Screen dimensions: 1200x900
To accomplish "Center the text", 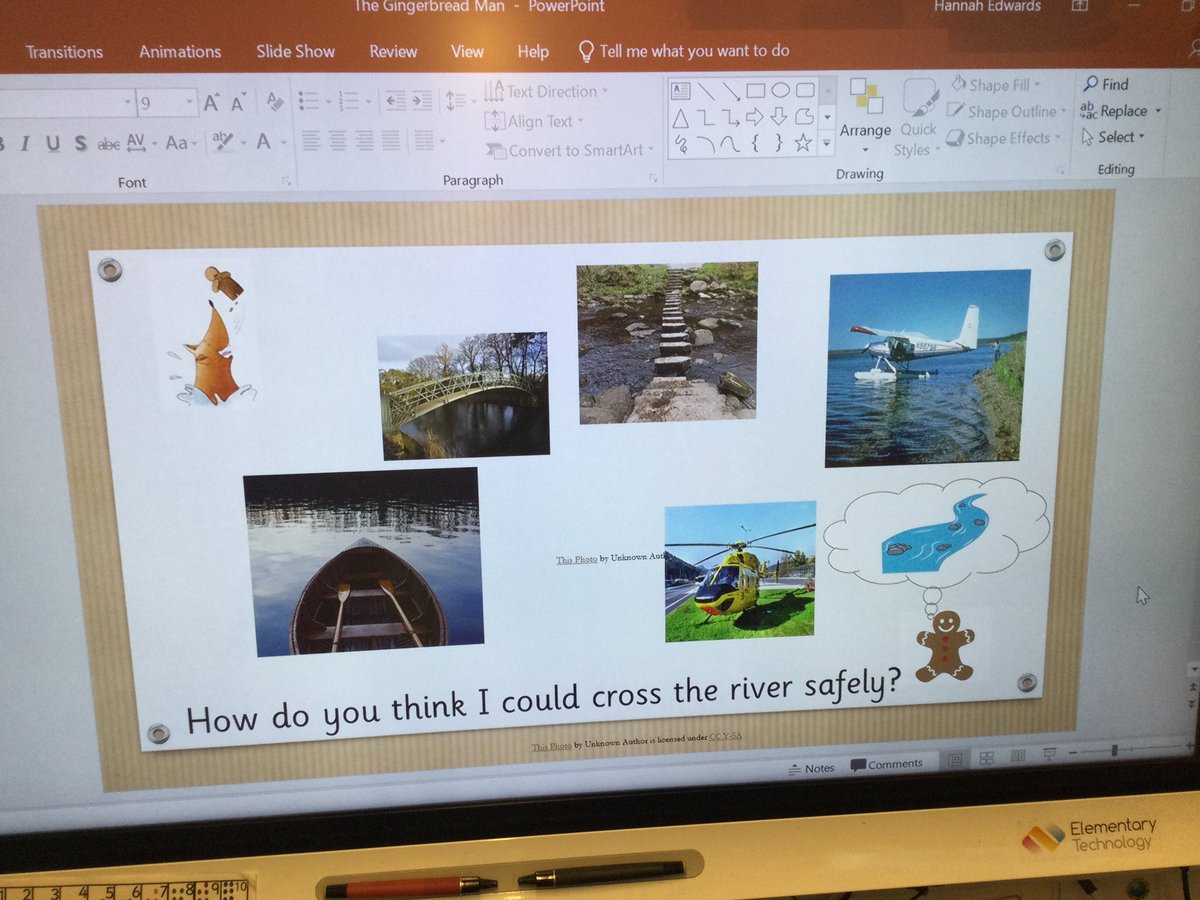I will [x=340, y=141].
